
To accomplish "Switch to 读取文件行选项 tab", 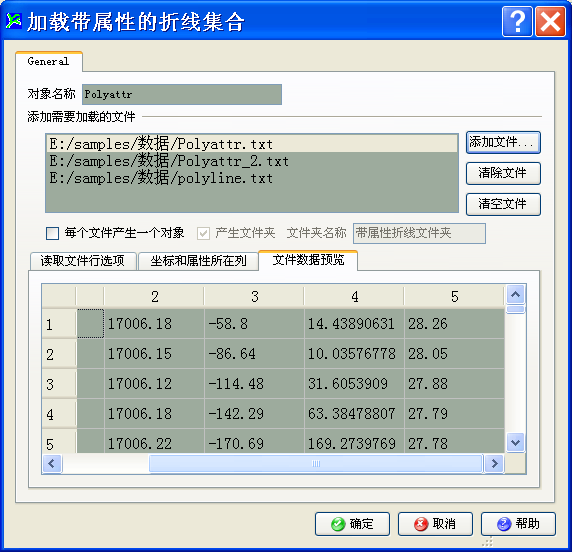I will click(x=83, y=261).
